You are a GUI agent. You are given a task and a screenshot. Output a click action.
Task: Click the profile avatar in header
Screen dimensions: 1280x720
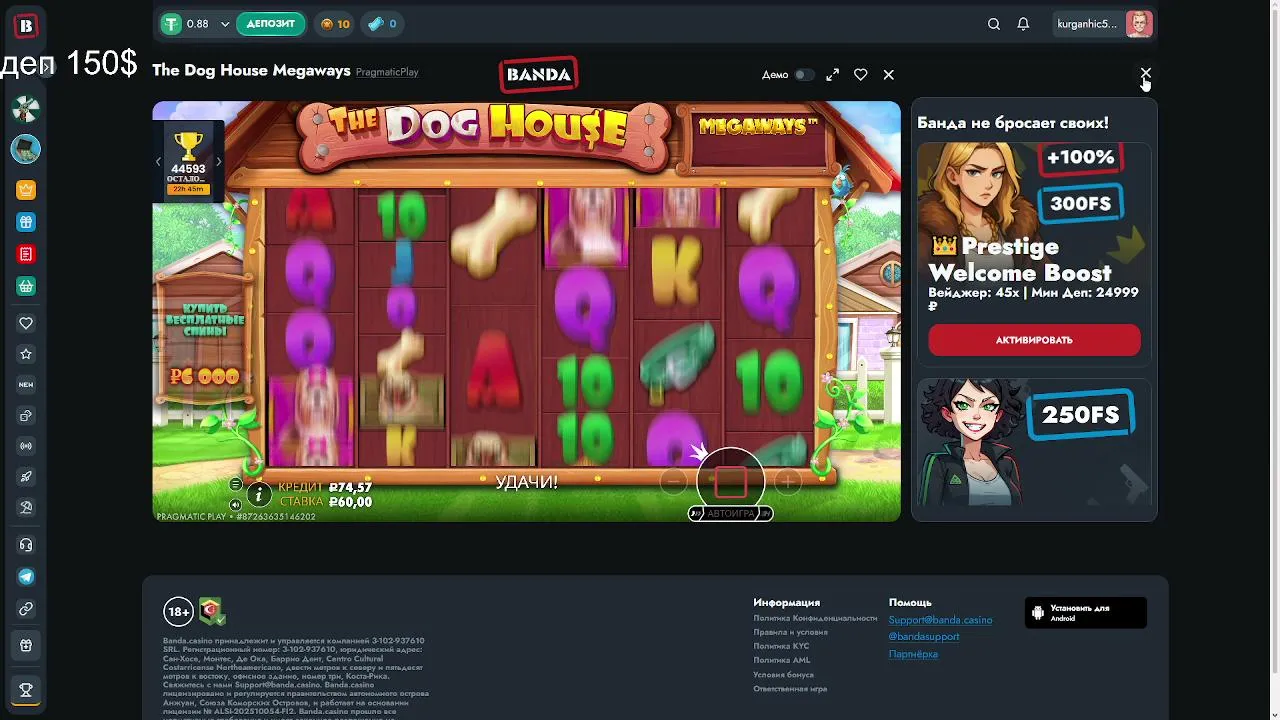point(1139,24)
